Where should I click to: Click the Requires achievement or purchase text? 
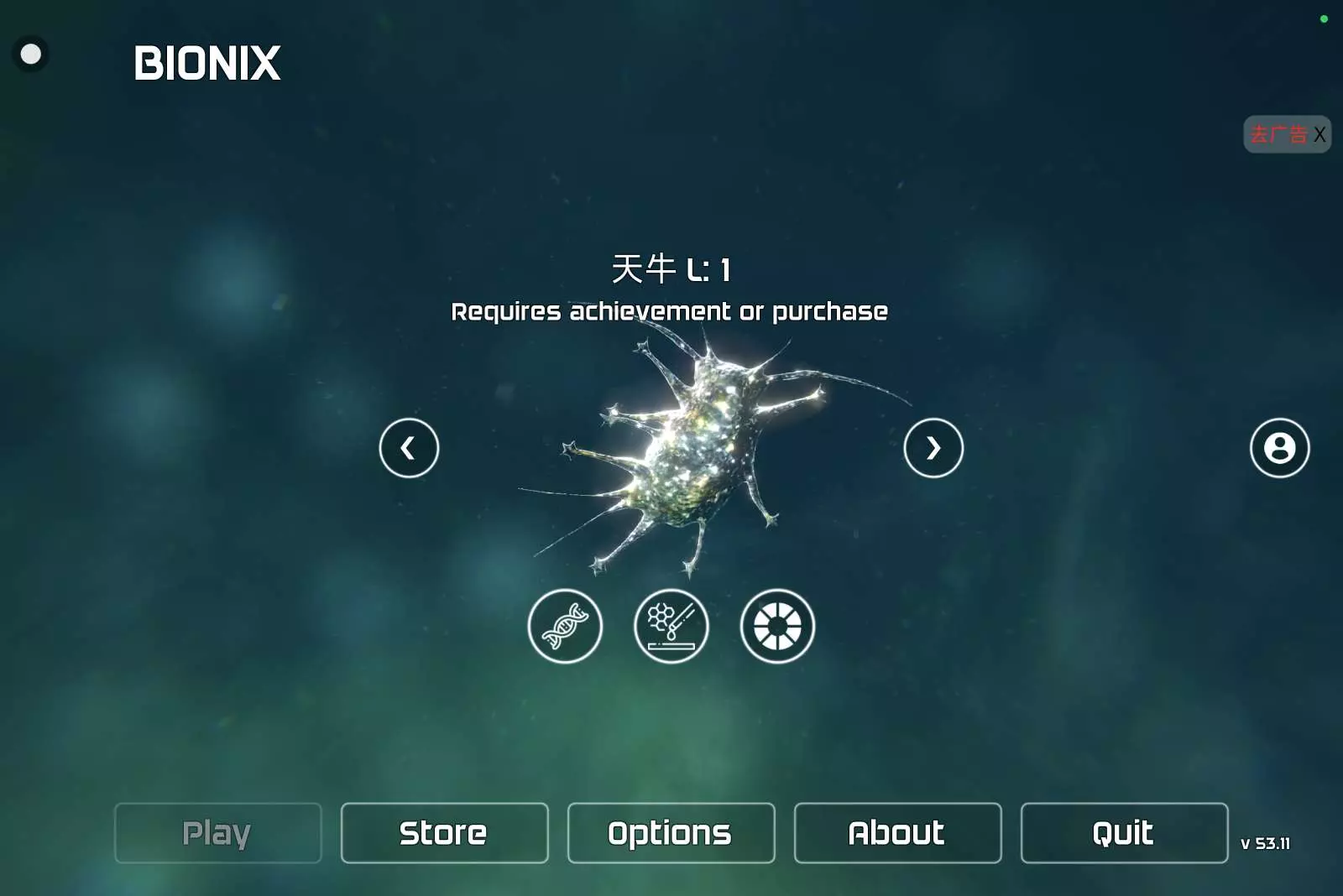(x=669, y=312)
